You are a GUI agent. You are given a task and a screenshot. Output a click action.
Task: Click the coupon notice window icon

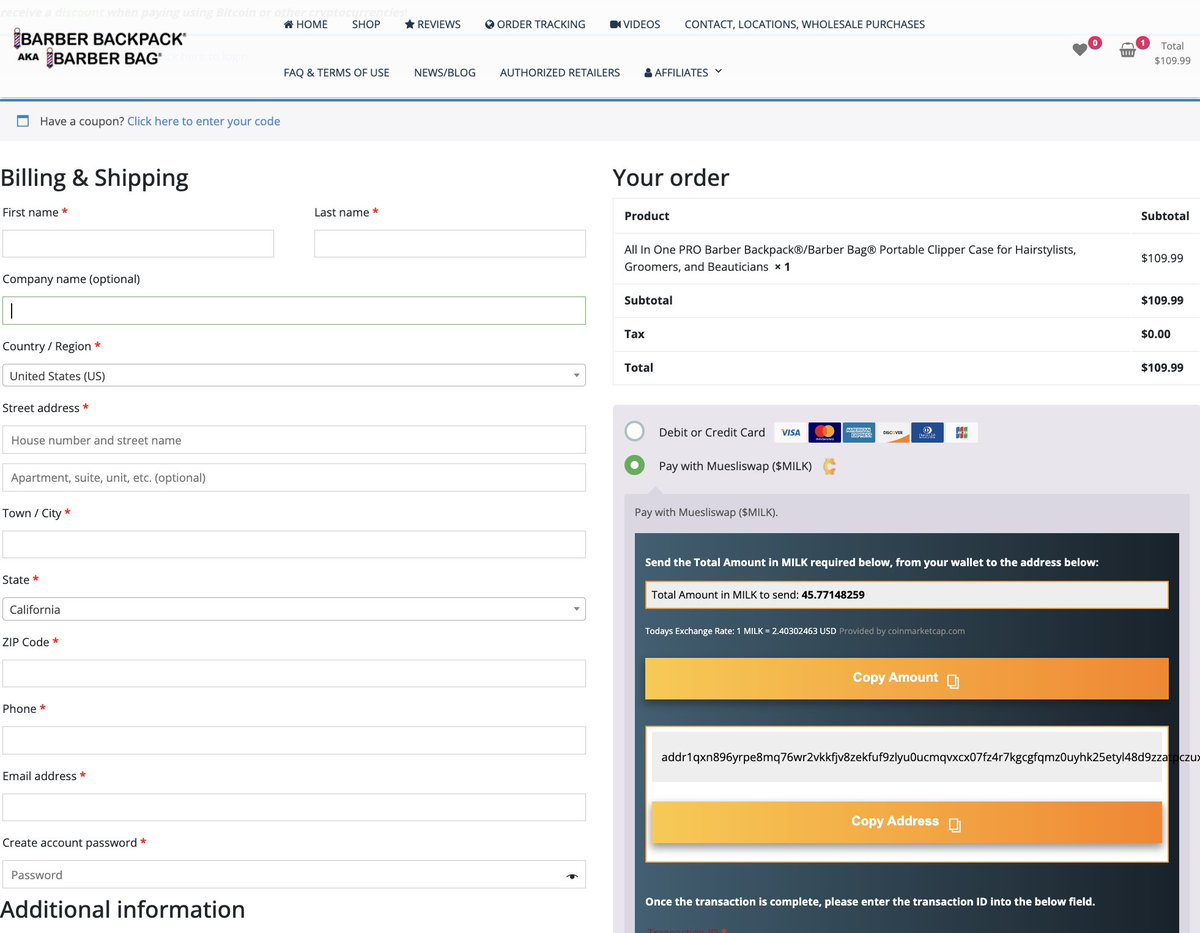(23, 121)
